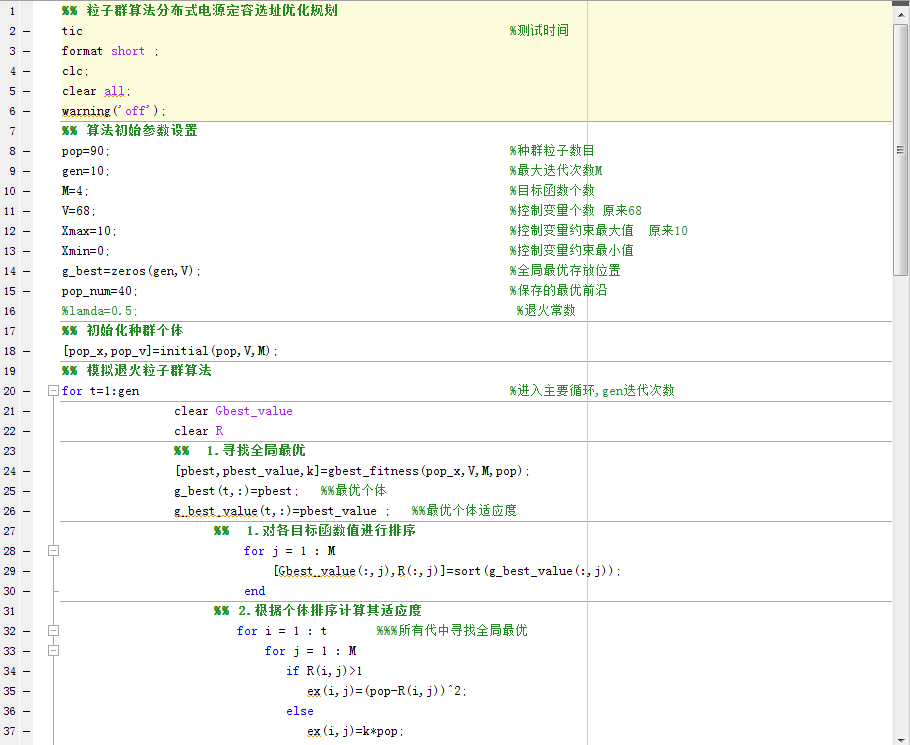
Task: Click line number 31
Action: (x=10, y=611)
